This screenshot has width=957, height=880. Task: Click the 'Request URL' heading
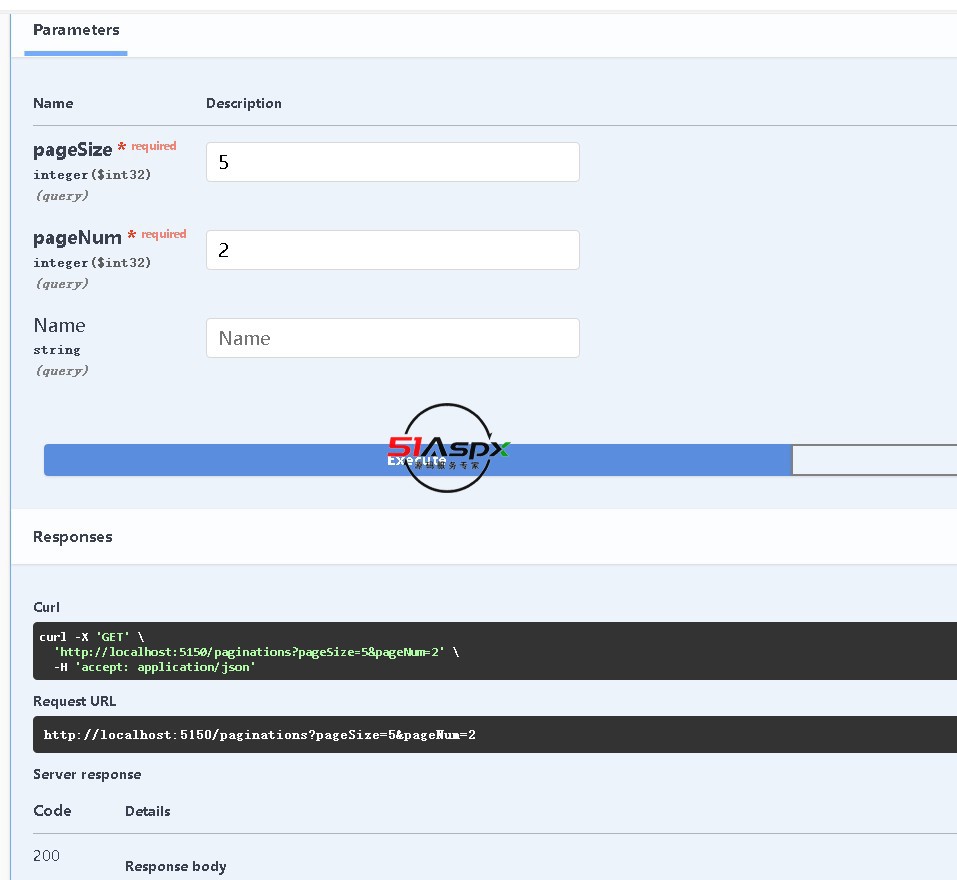(74, 701)
